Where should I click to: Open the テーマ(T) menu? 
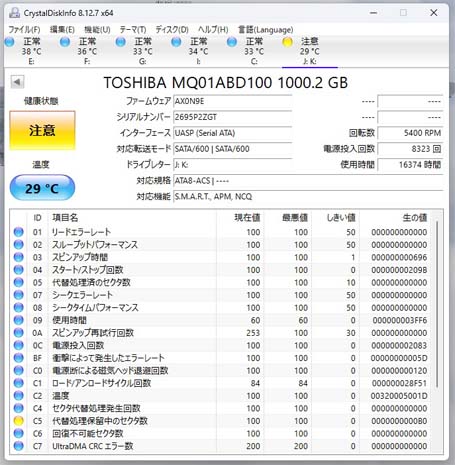pyautogui.click(x=133, y=30)
